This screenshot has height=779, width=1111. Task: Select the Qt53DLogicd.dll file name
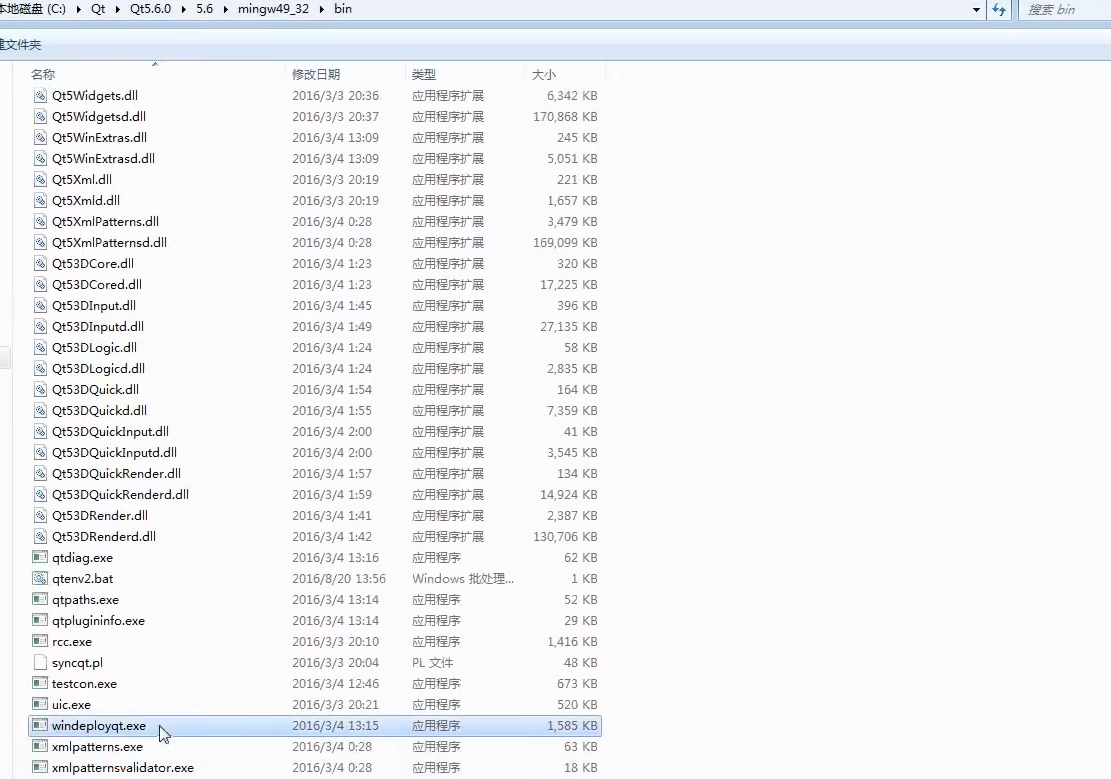[x=98, y=369]
